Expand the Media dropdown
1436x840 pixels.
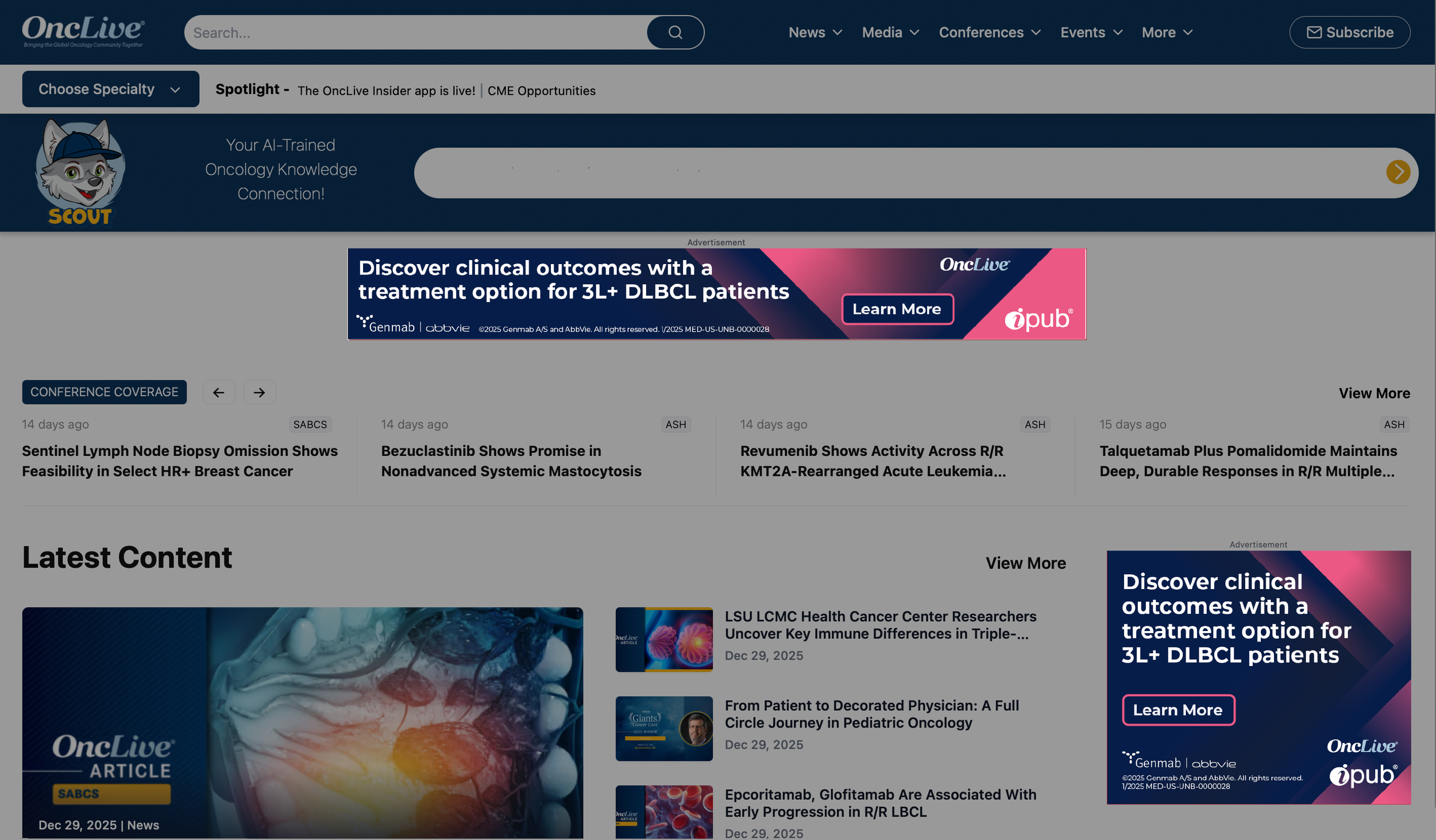(889, 32)
